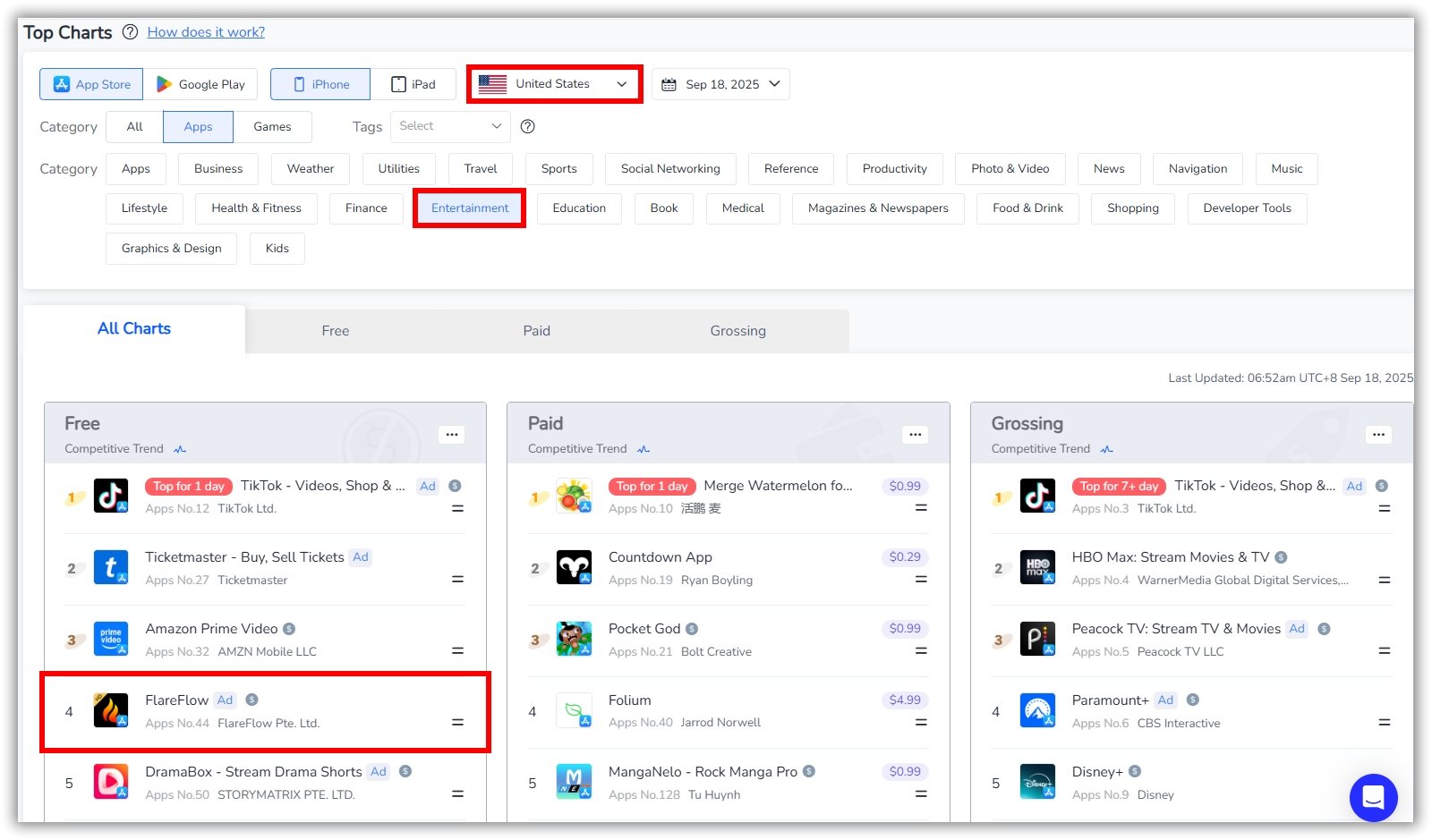Open the Merge Watermelon app icon
Viewport: 1432px width, 840px height.
574,496
